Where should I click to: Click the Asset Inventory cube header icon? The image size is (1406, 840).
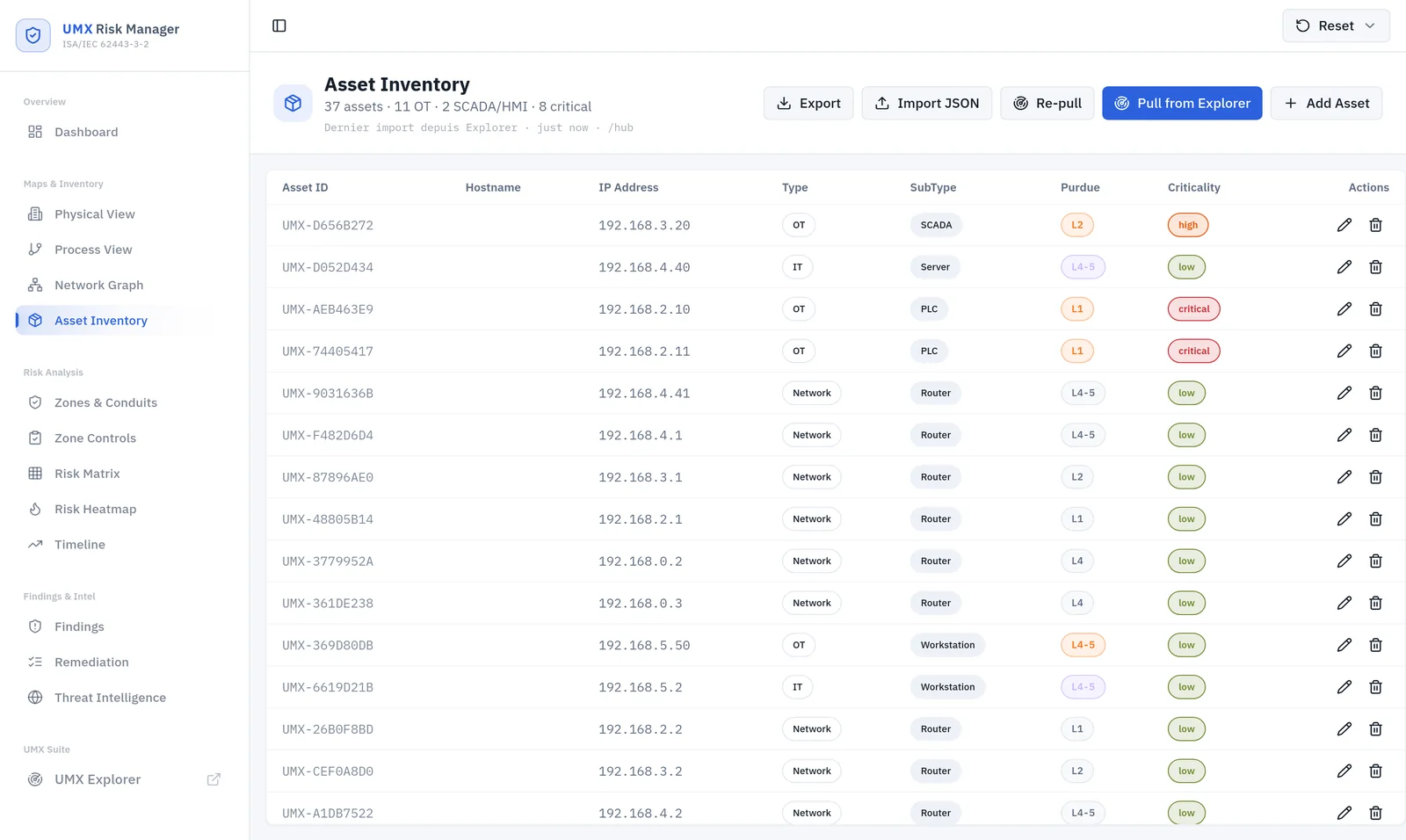(x=293, y=104)
